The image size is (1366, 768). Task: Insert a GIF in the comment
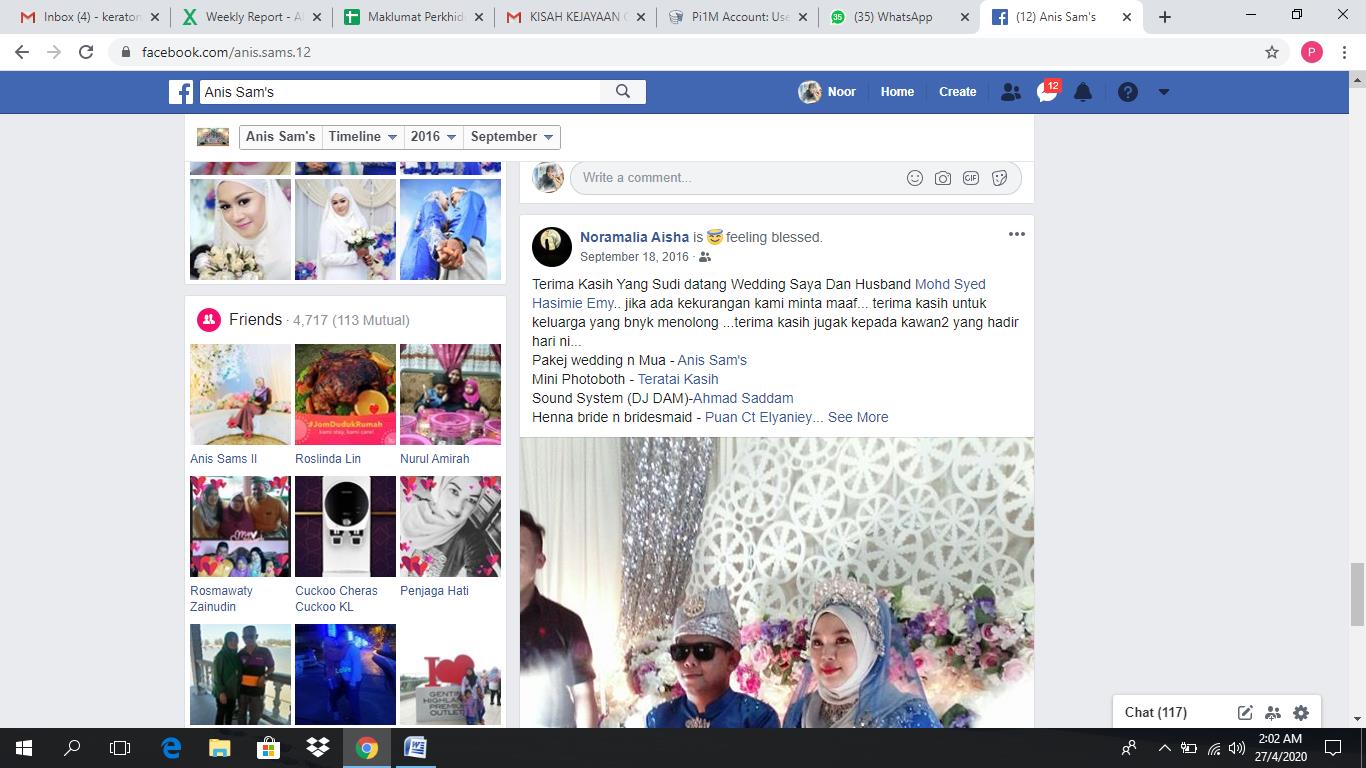coord(970,178)
